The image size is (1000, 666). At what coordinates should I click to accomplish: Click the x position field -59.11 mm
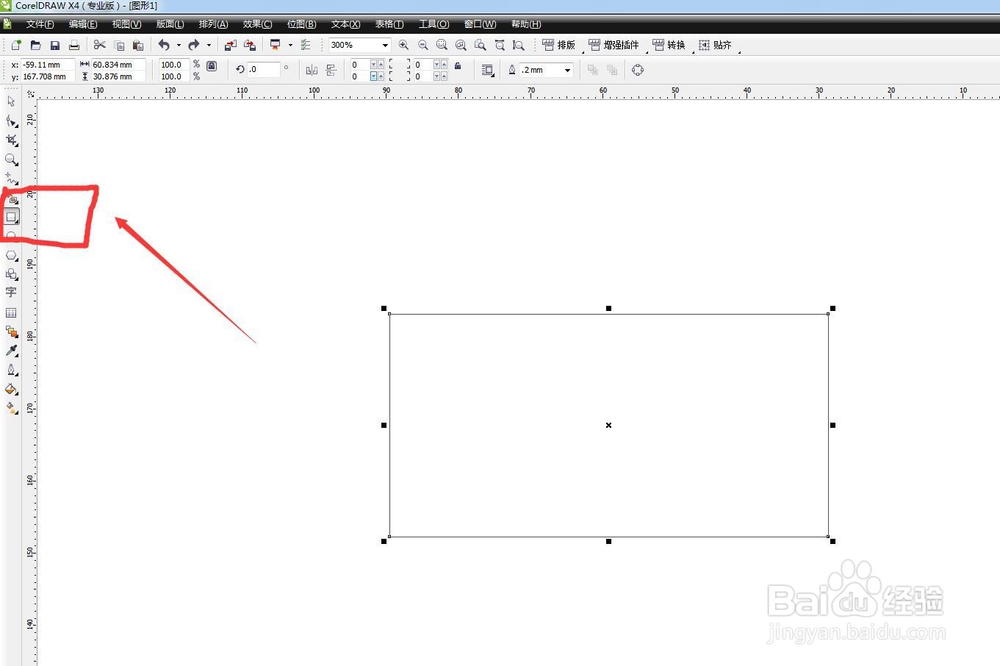pyautogui.click(x=48, y=64)
